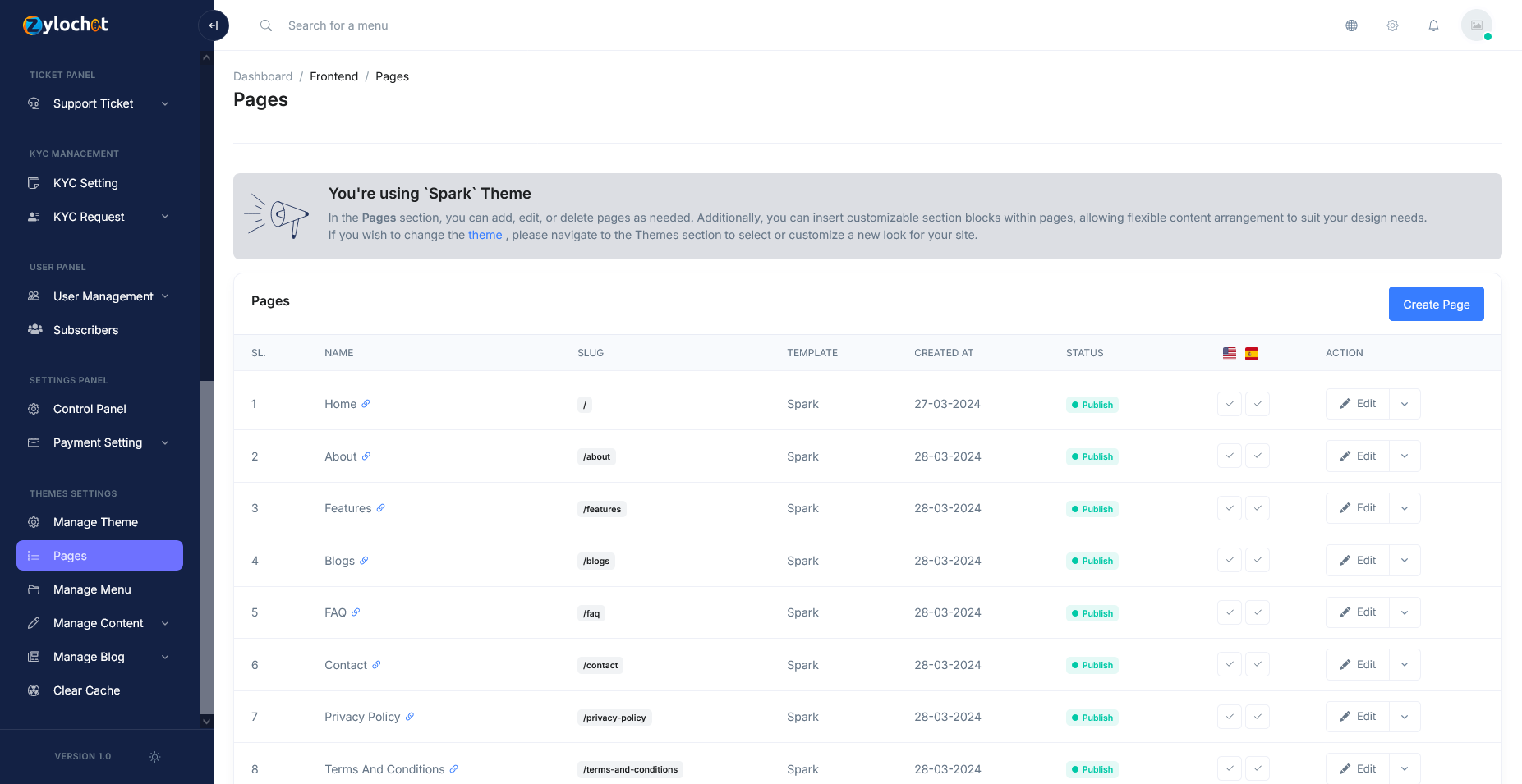Collapse the sidebar with the arrow button

click(214, 25)
